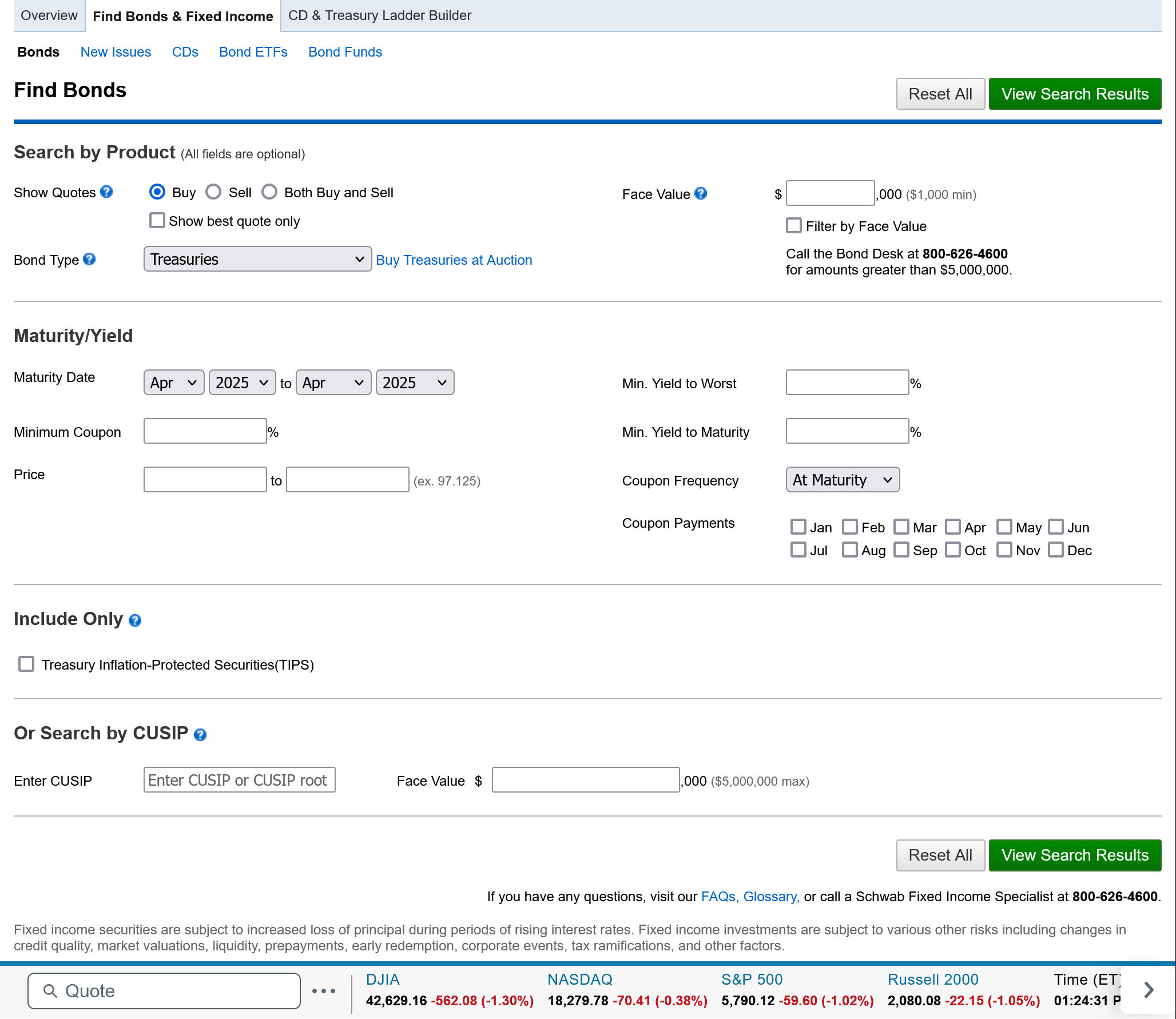Follow Buy Treasuries at Auction link

pyautogui.click(x=454, y=260)
